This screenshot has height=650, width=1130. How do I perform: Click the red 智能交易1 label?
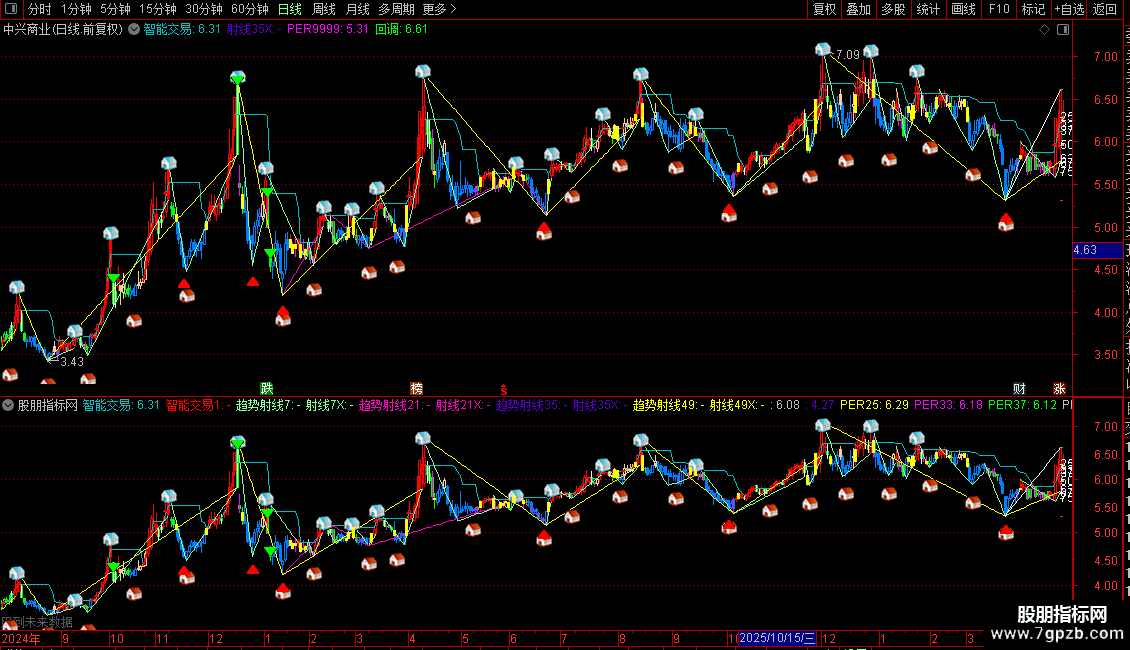[x=195, y=406]
